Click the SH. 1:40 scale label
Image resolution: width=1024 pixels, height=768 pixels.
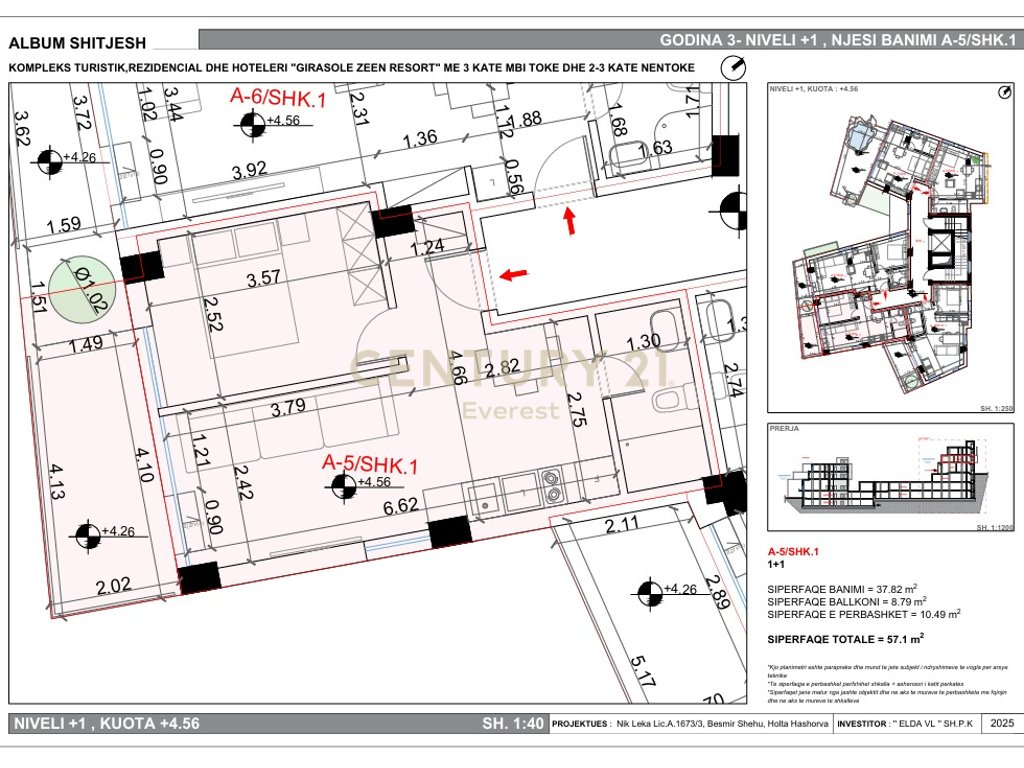[513, 723]
